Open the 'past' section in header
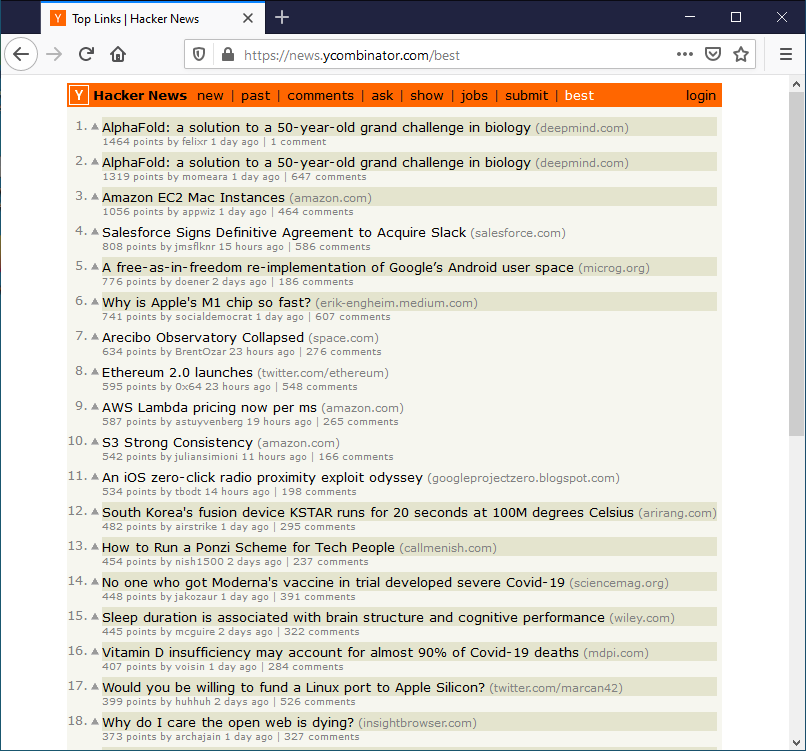The height and width of the screenshot is (751, 806). click(255, 96)
